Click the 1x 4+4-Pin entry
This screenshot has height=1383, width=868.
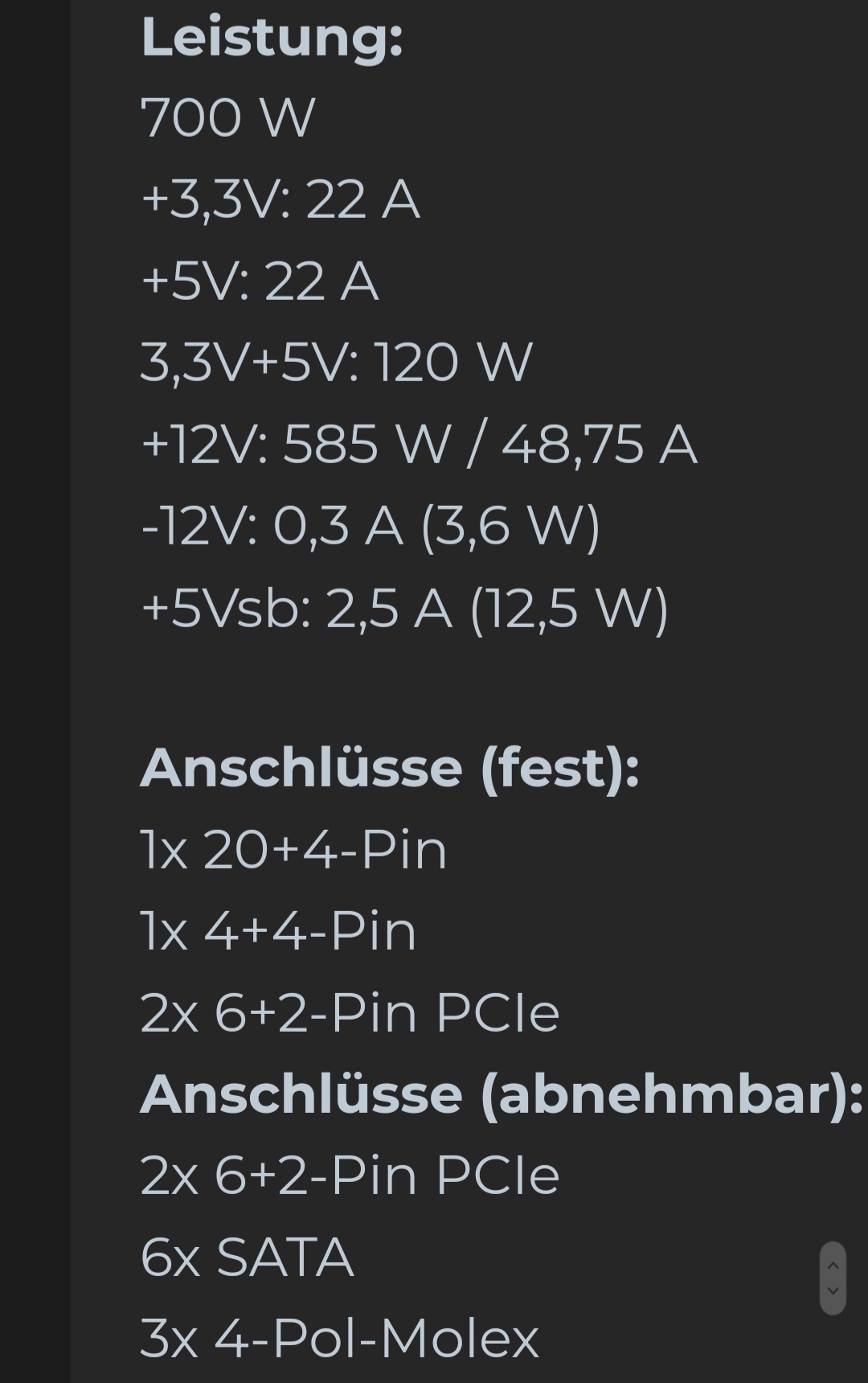(278, 932)
